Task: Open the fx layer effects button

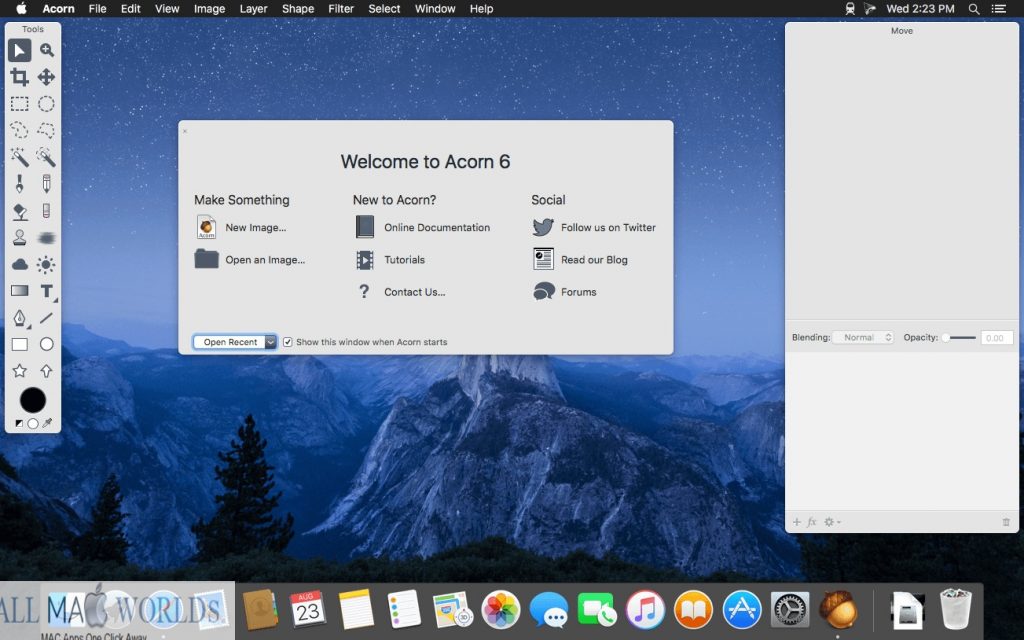Action: (x=812, y=522)
